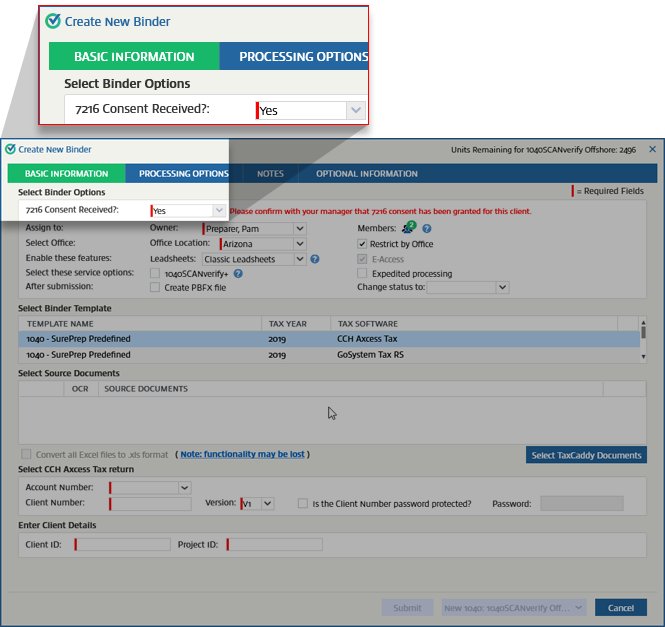
Task: Open the Account Number dropdown
Action: click(x=184, y=488)
